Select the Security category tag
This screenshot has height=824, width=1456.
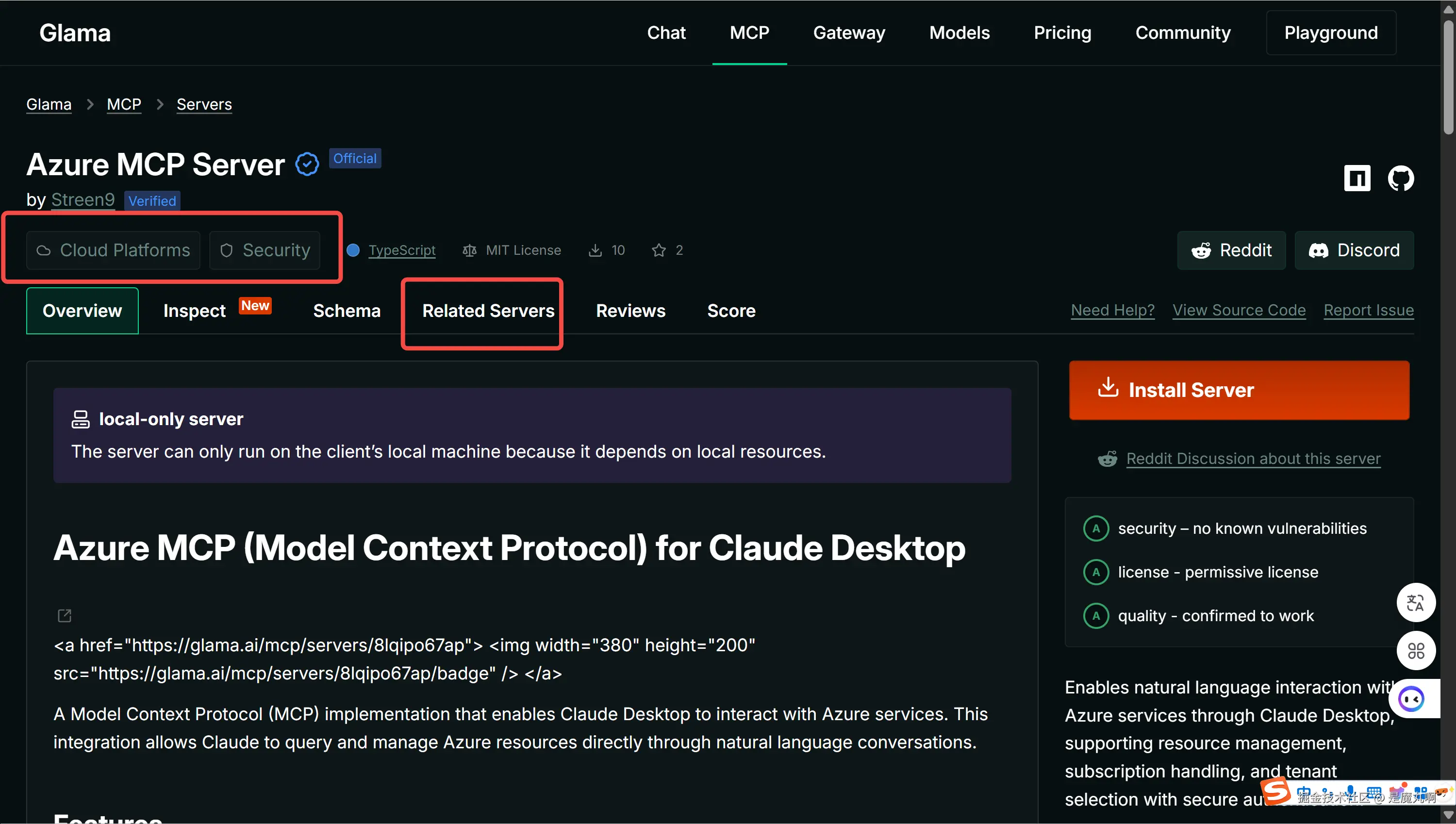coord(265,250)
